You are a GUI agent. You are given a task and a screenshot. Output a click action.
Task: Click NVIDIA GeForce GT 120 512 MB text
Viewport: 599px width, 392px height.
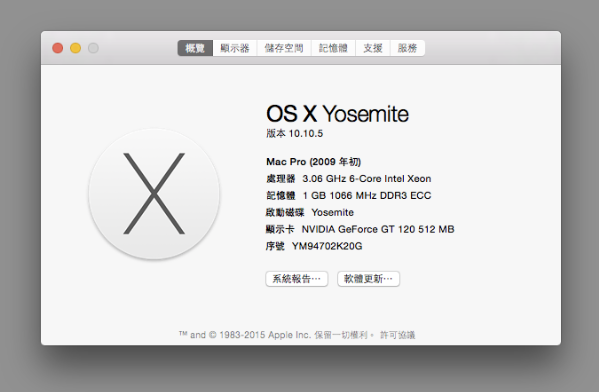click(x=378, y=229)
